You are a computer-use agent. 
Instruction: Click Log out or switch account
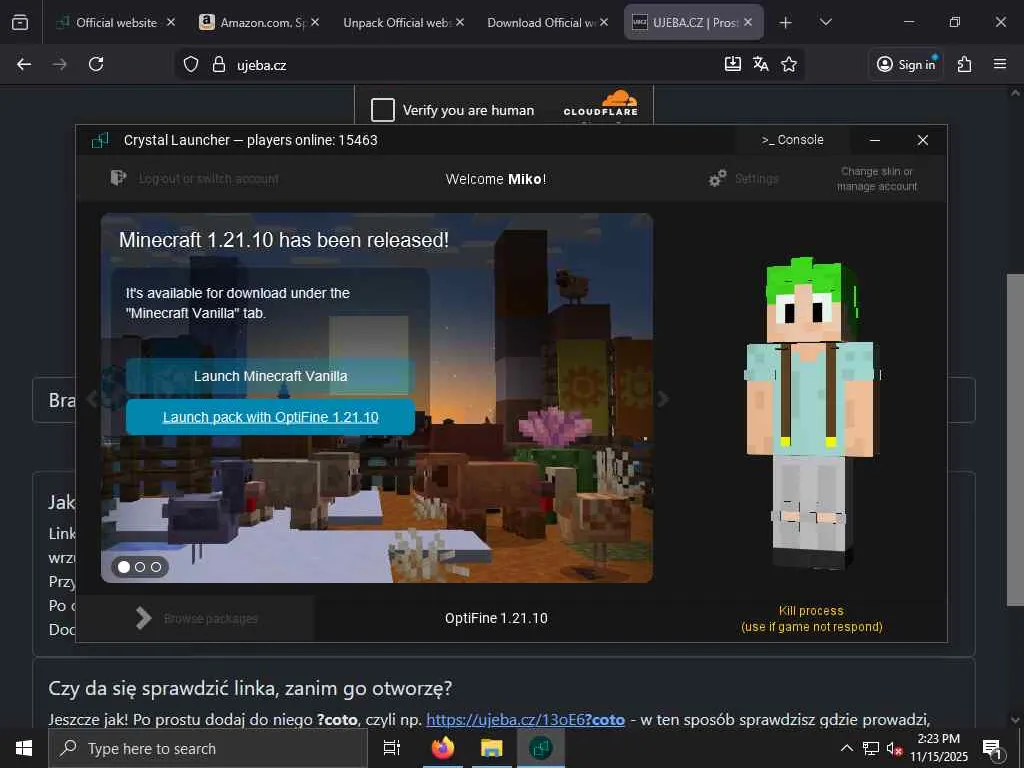point(209,179)
